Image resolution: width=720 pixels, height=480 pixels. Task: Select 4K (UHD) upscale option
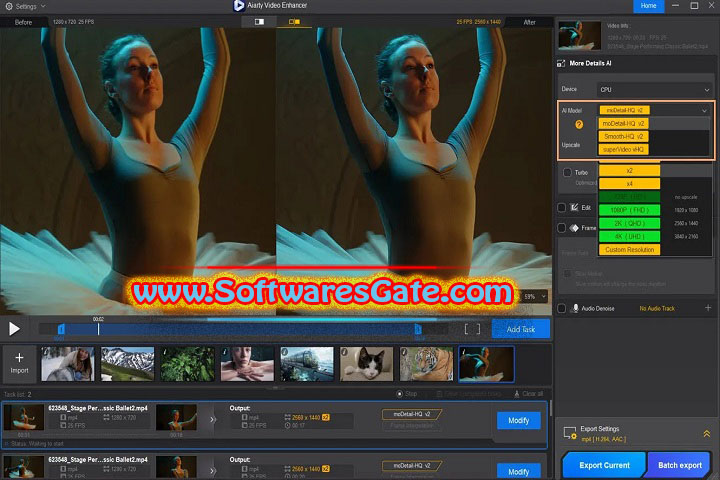pos(630,237)
